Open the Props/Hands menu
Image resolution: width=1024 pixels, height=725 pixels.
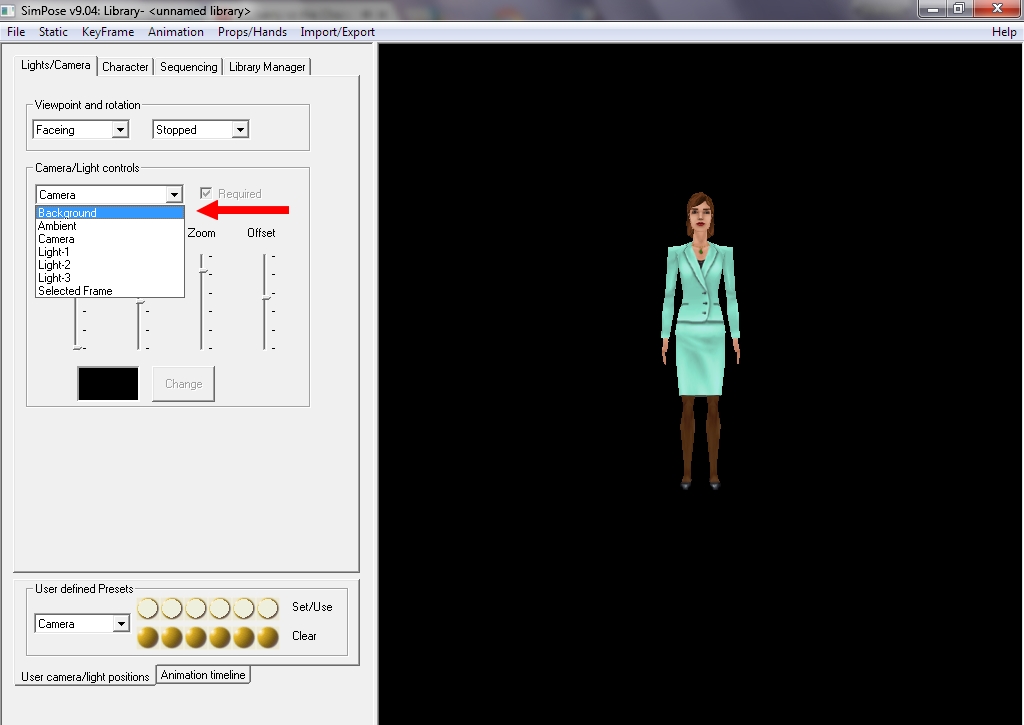pos(252,32)
